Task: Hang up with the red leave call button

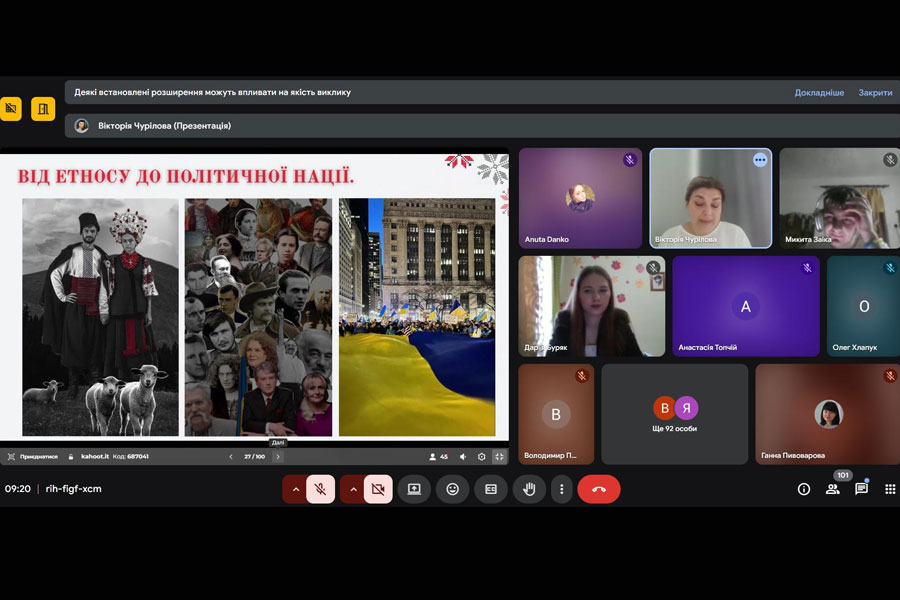Action: (x=598, y=489)
